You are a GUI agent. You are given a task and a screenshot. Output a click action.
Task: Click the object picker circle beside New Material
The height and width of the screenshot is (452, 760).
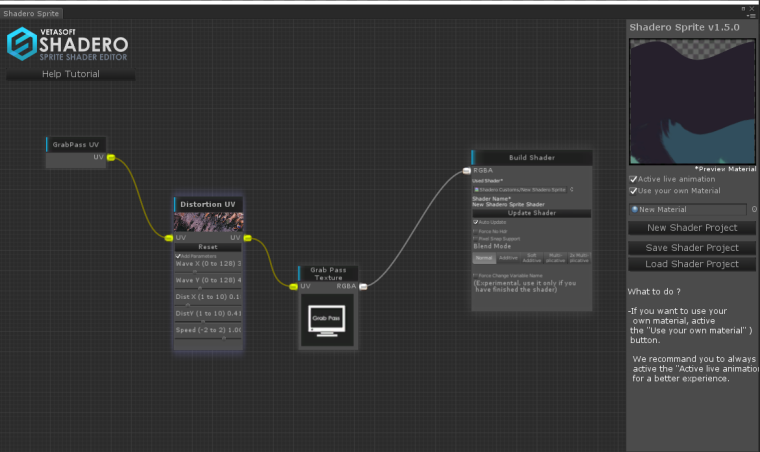click(x=754, y=209)
